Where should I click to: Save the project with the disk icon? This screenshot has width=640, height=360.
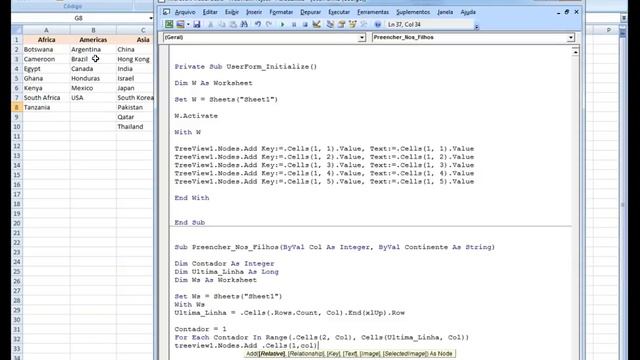pyautogui.click(x=197, y=24)
